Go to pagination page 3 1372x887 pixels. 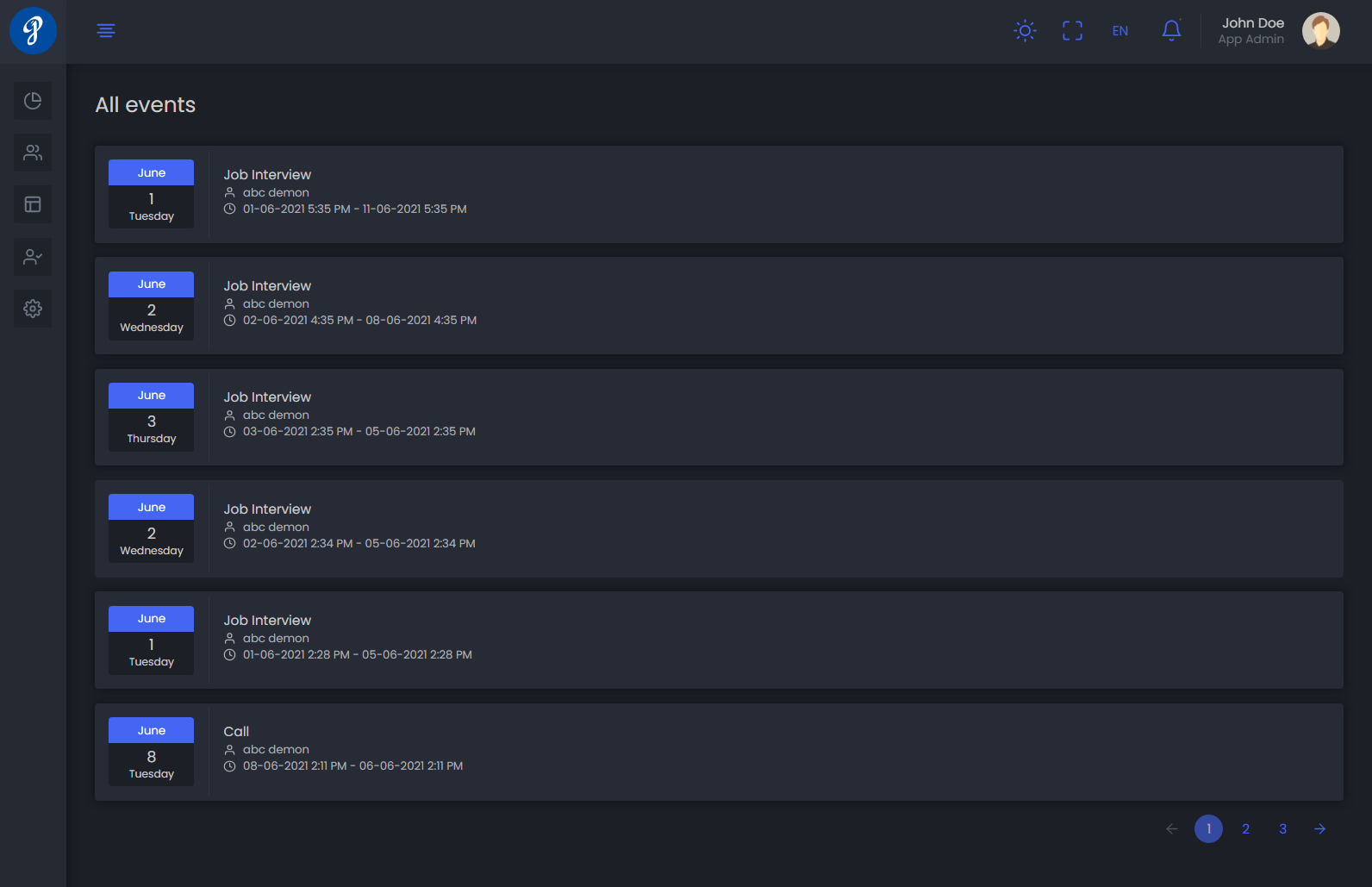pos(1282,829)
